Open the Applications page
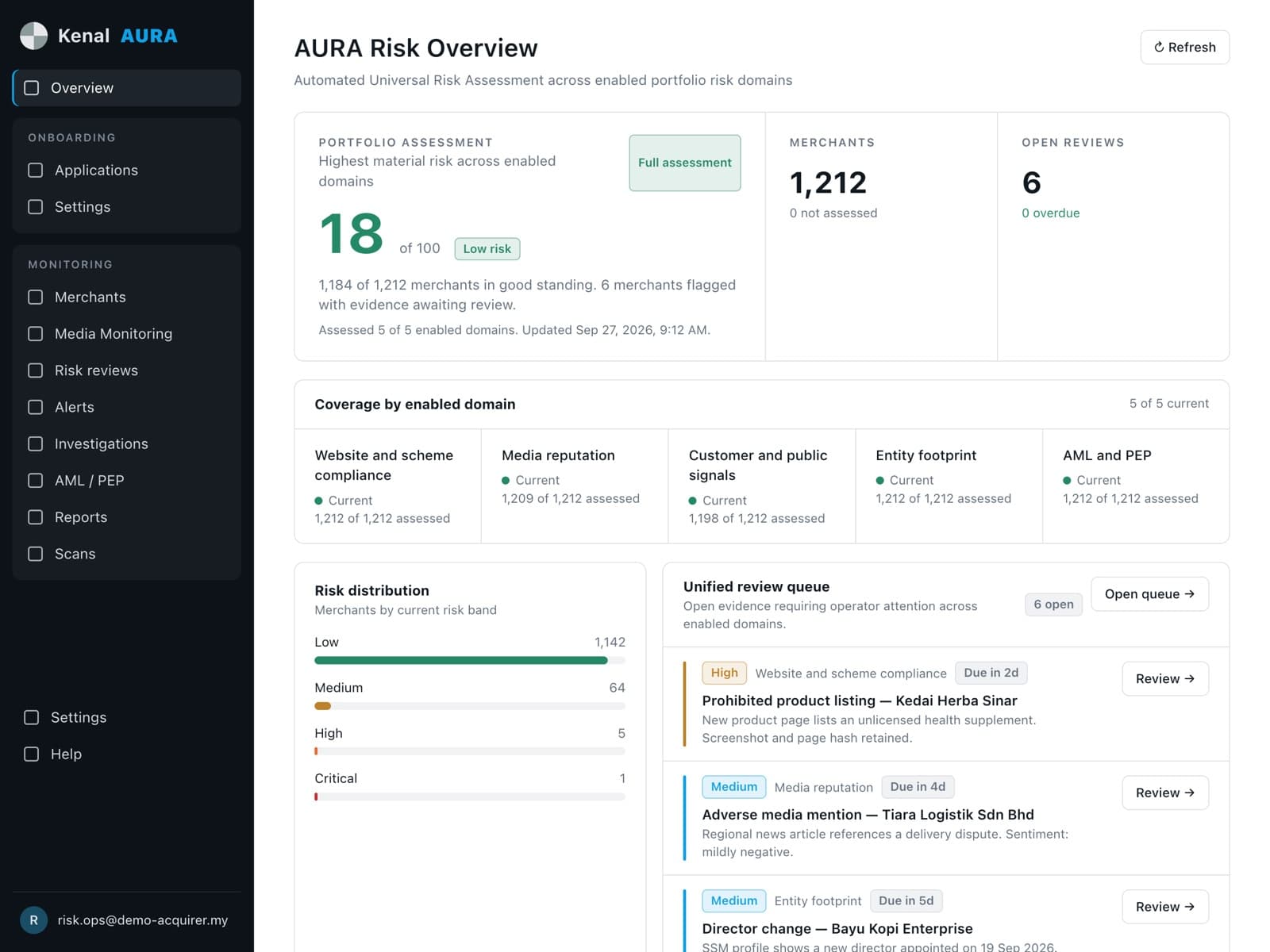The height and width of the screenshot is (952, 1270). (127, 171)
